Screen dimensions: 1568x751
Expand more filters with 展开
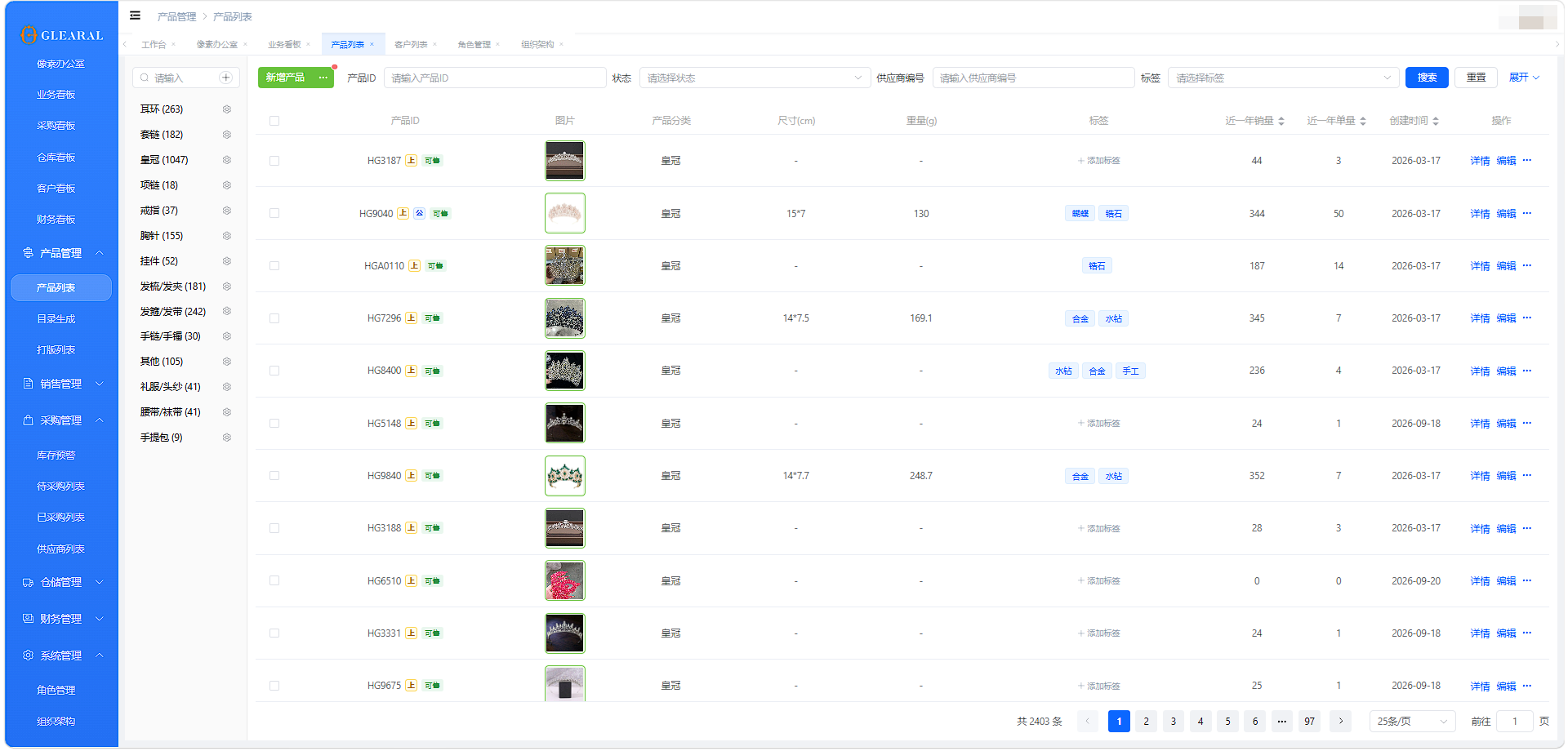[x=1524, y=78]
